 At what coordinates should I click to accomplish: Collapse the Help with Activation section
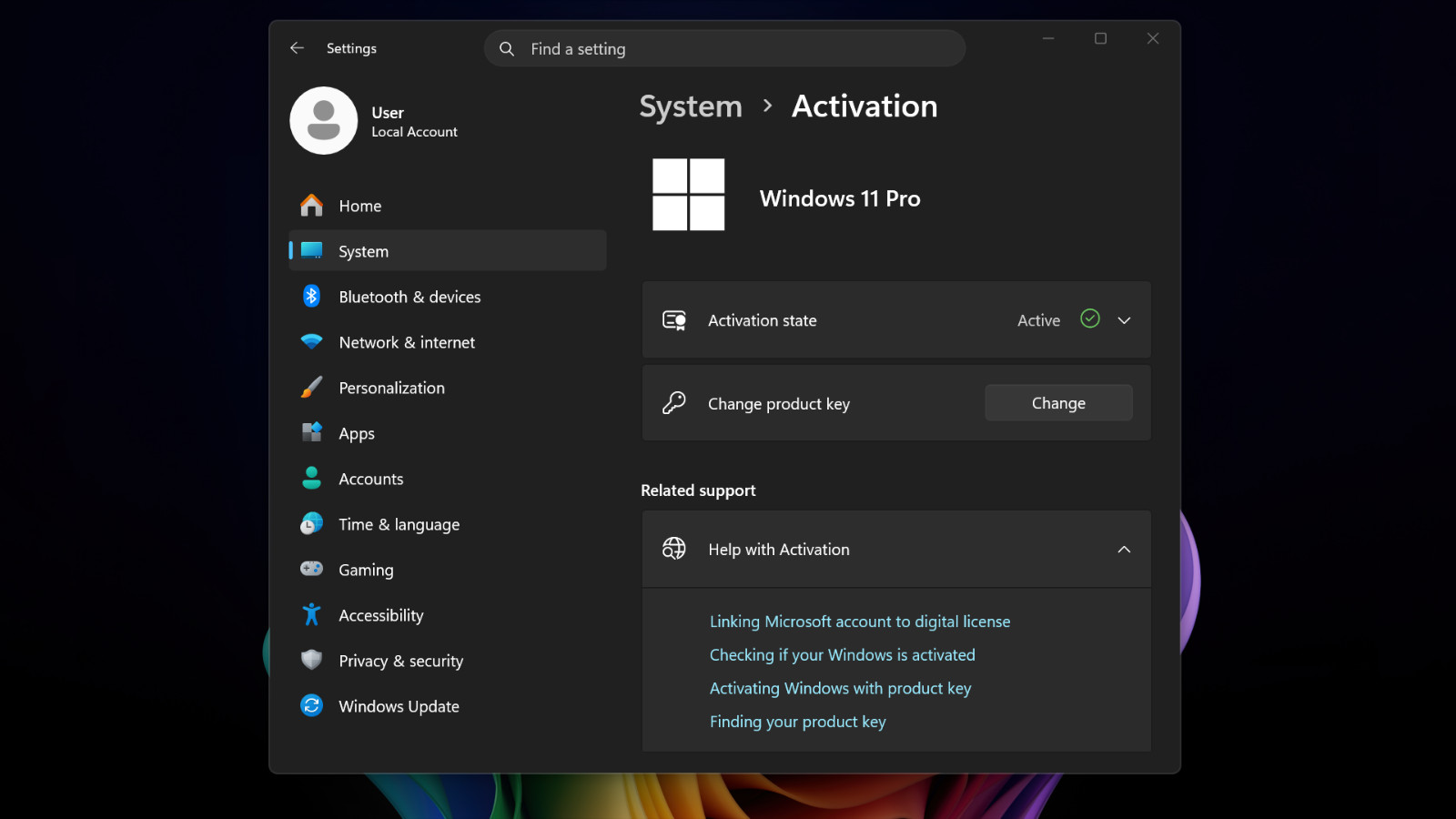pyautogui.click(x=1124, y=550)
